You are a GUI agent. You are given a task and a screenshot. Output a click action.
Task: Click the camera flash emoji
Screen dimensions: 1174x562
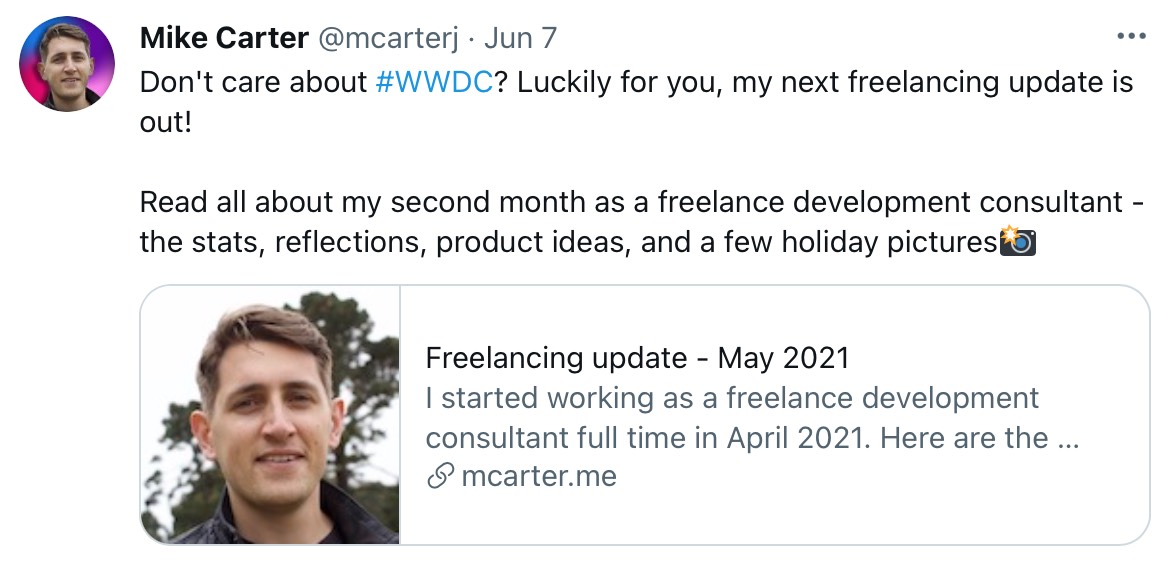[x=1017, y=241]
